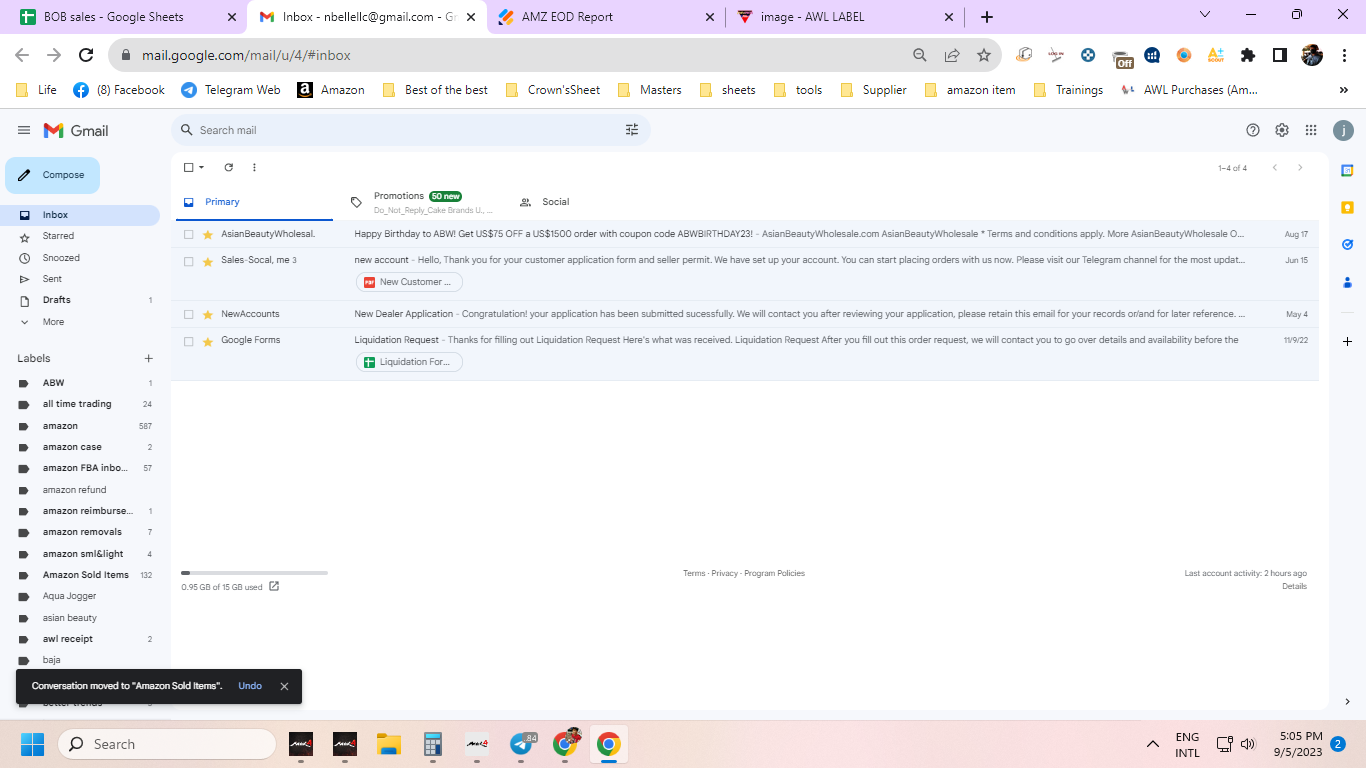The width and height of the screenshot is (1366, 768).
Task: Open Google Keep side panel icon
Action: click(1347, 208)
